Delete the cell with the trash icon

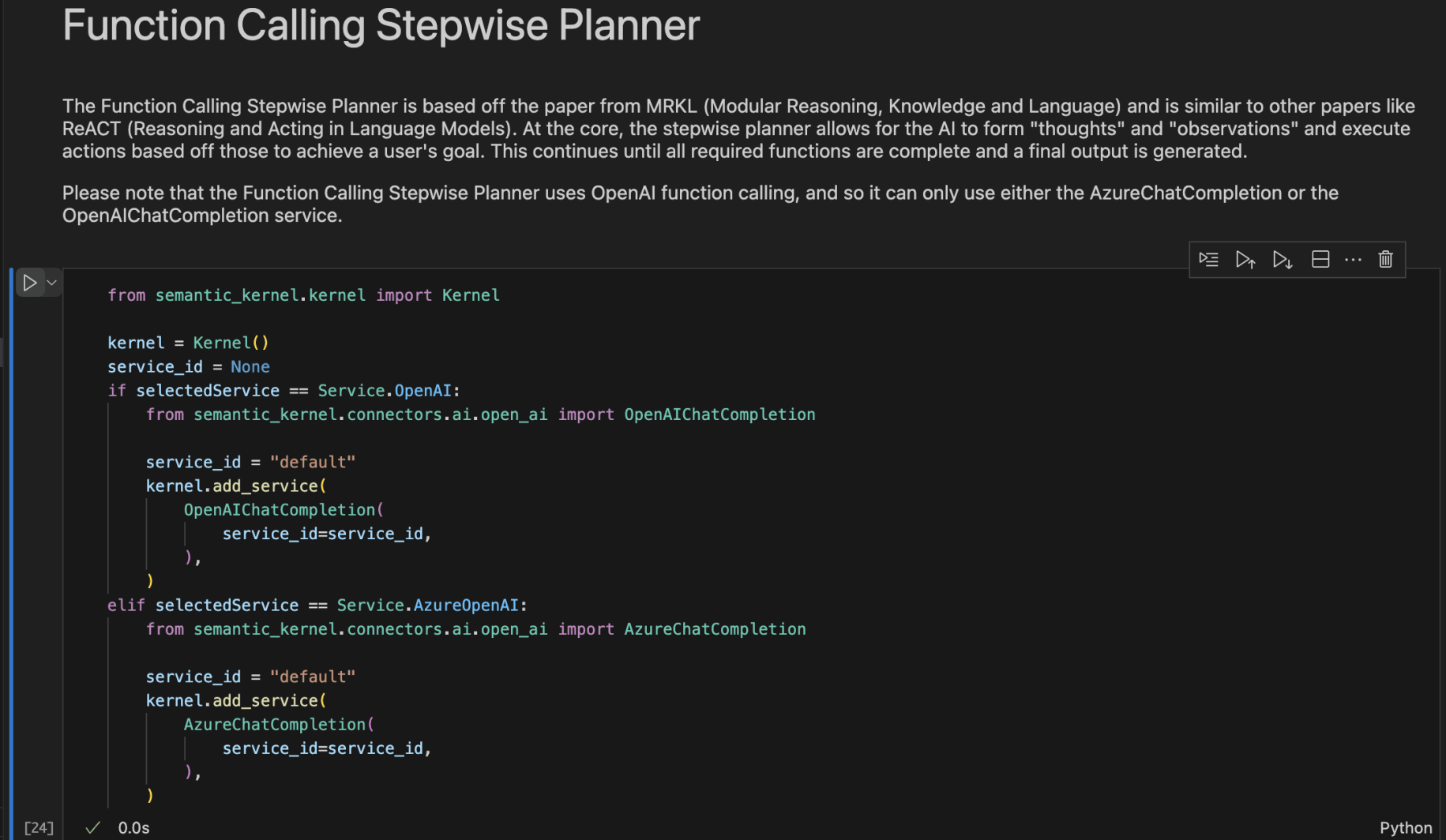pos(1386,260)
